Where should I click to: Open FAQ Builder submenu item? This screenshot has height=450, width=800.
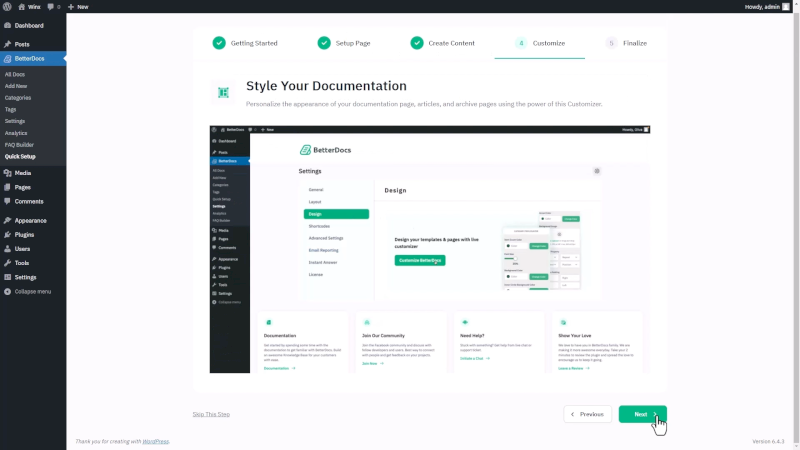pos(19,145)
